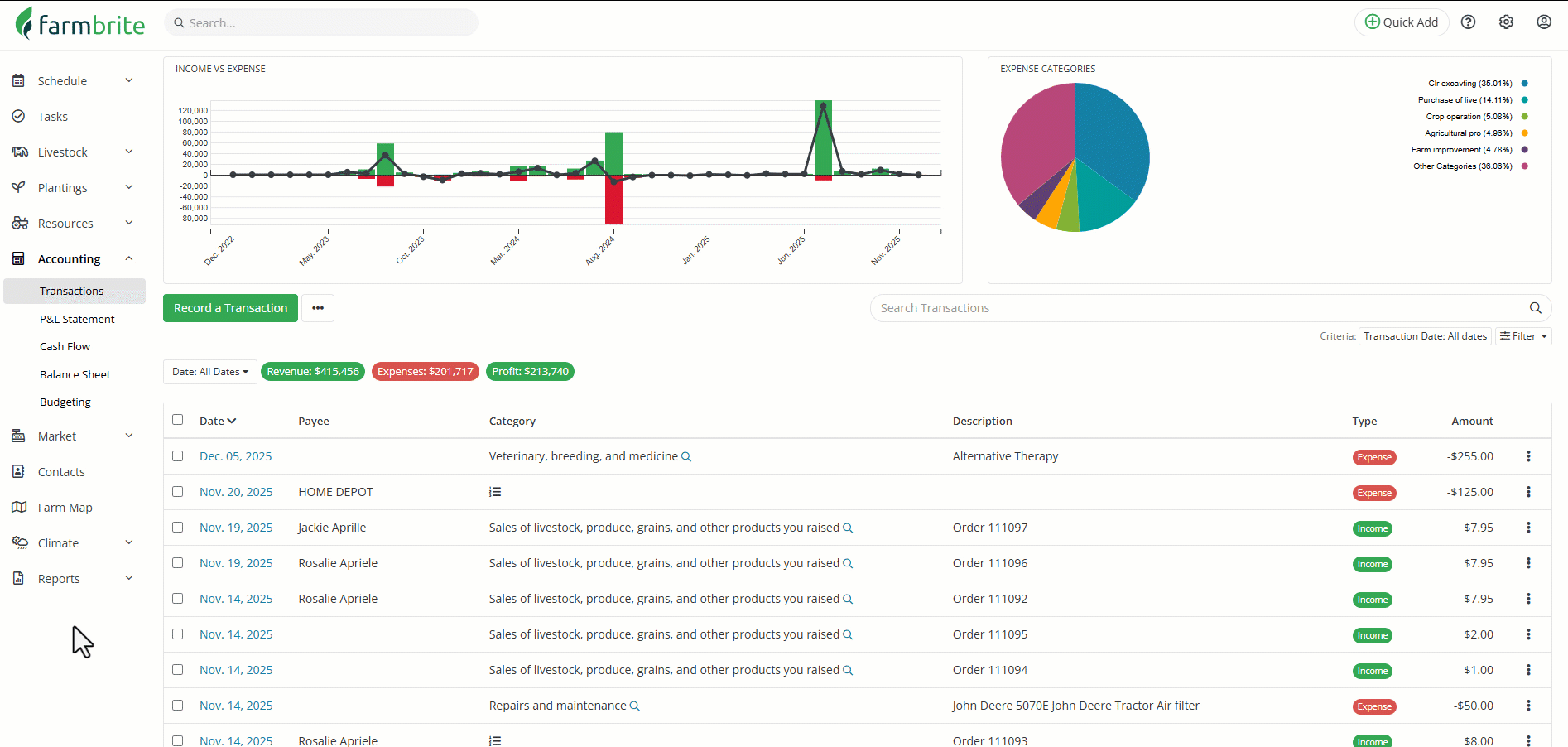Image resolution: width=1568 pixels, height=747 pixels.
Task: Open row actions for Order 111097
Action: point(1528,528)
